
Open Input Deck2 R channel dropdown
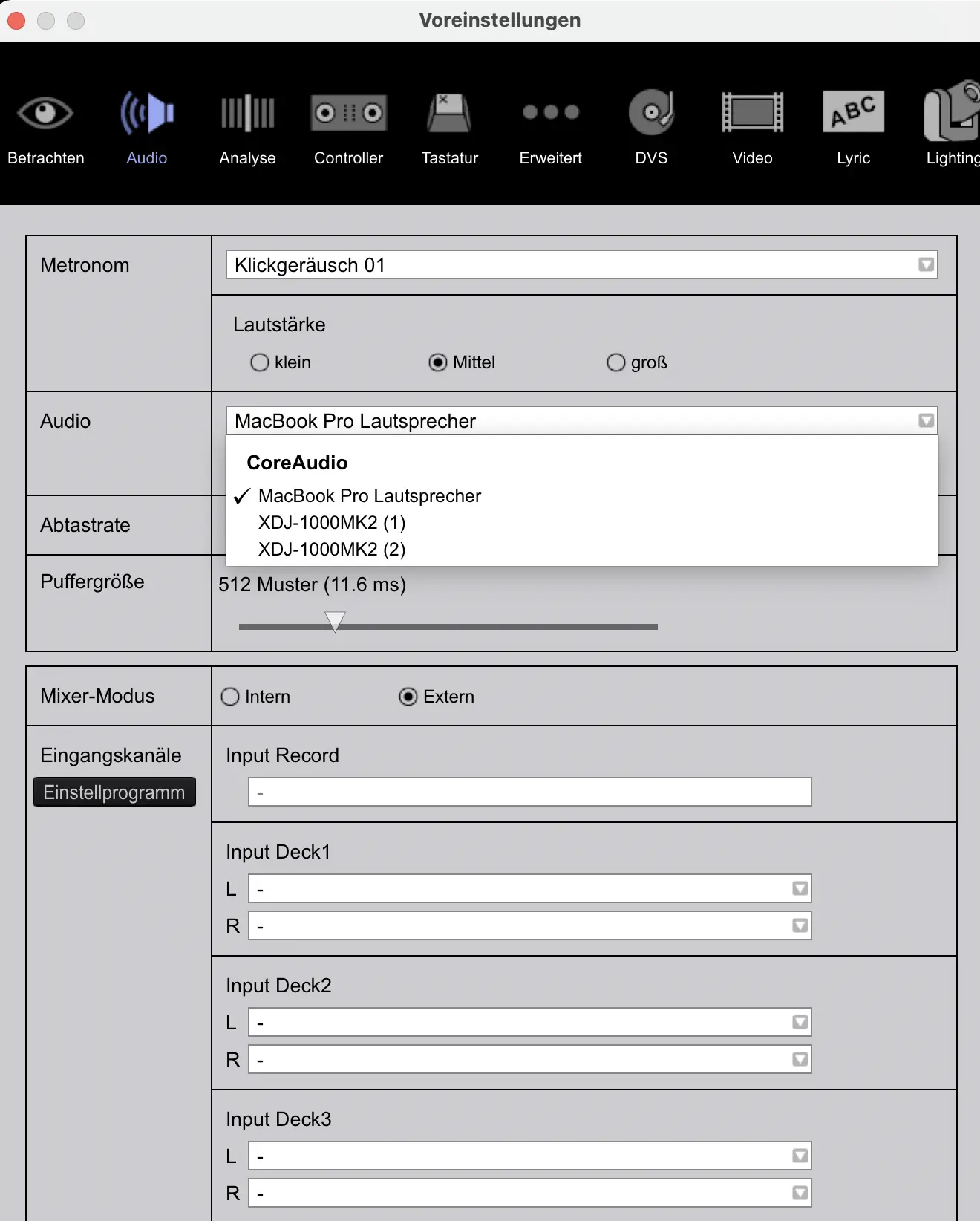pos(529,1060)
